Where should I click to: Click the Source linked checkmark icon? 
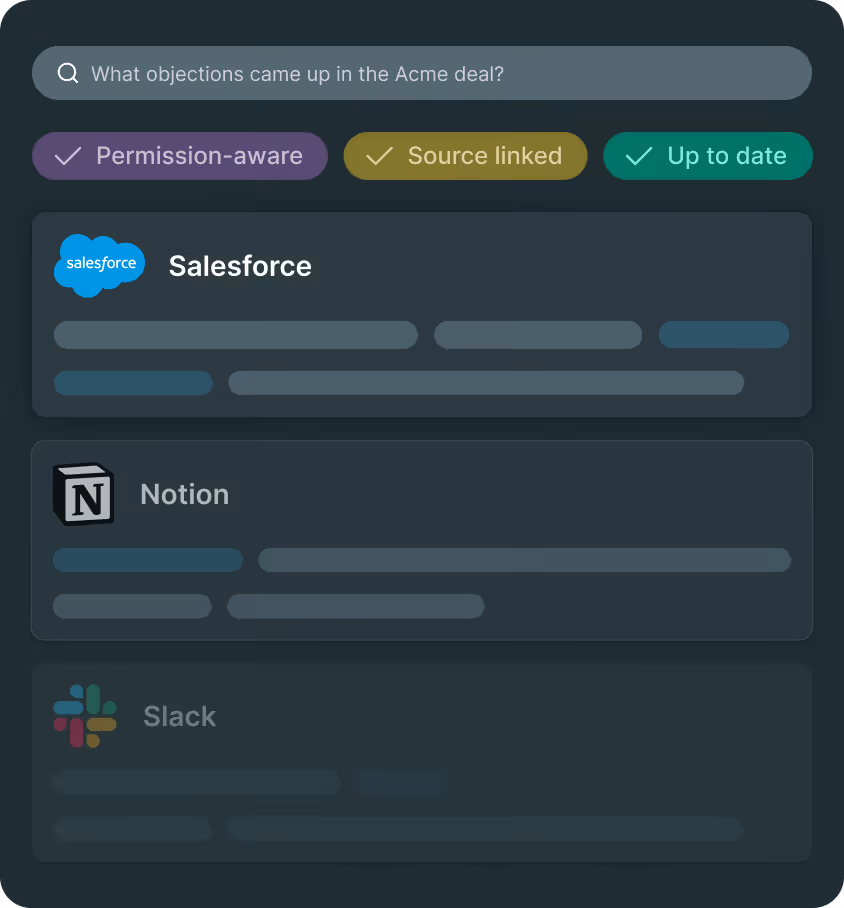tap(379, 156)
